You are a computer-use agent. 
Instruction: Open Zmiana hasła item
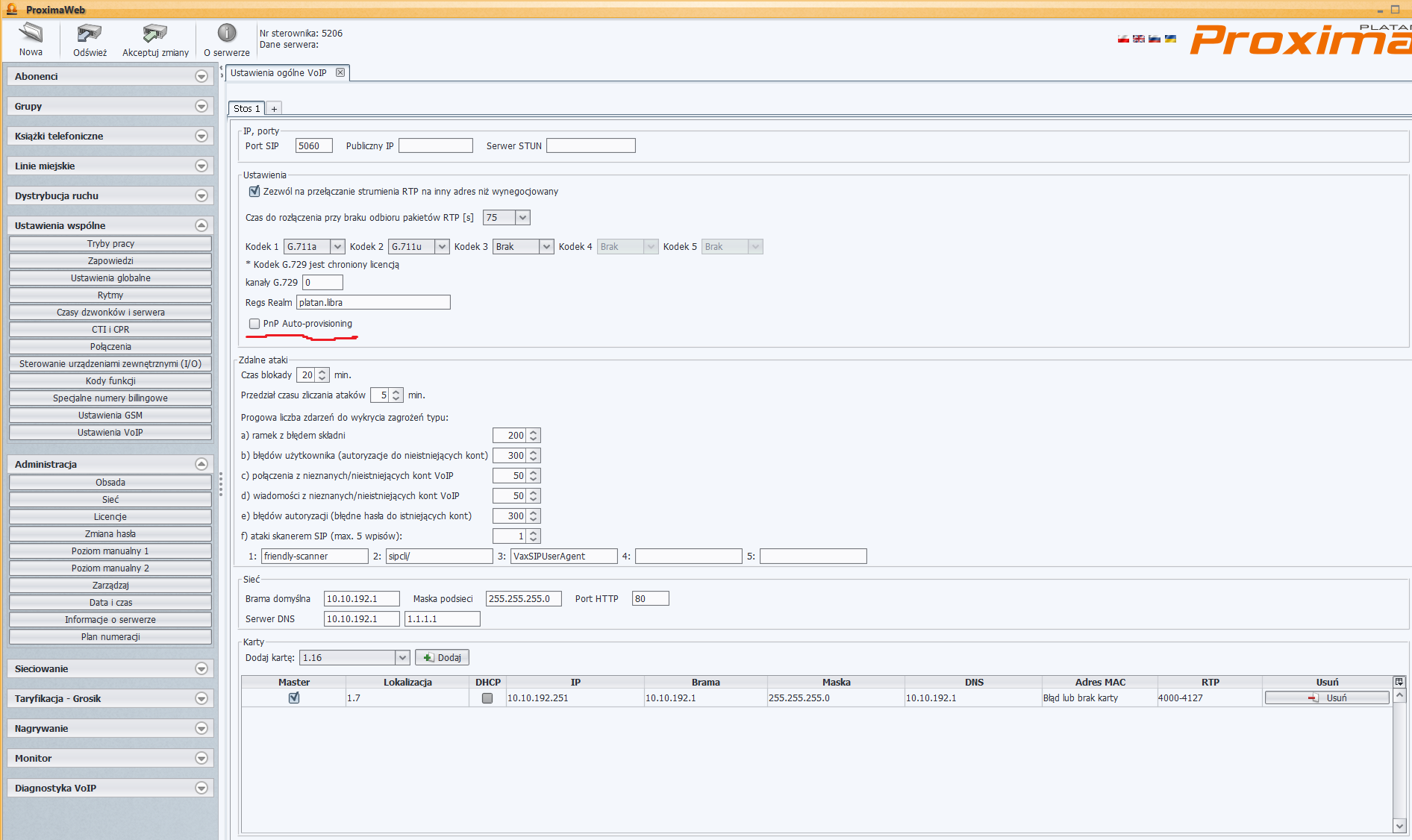pyautogui.click(x=110, y=534)
